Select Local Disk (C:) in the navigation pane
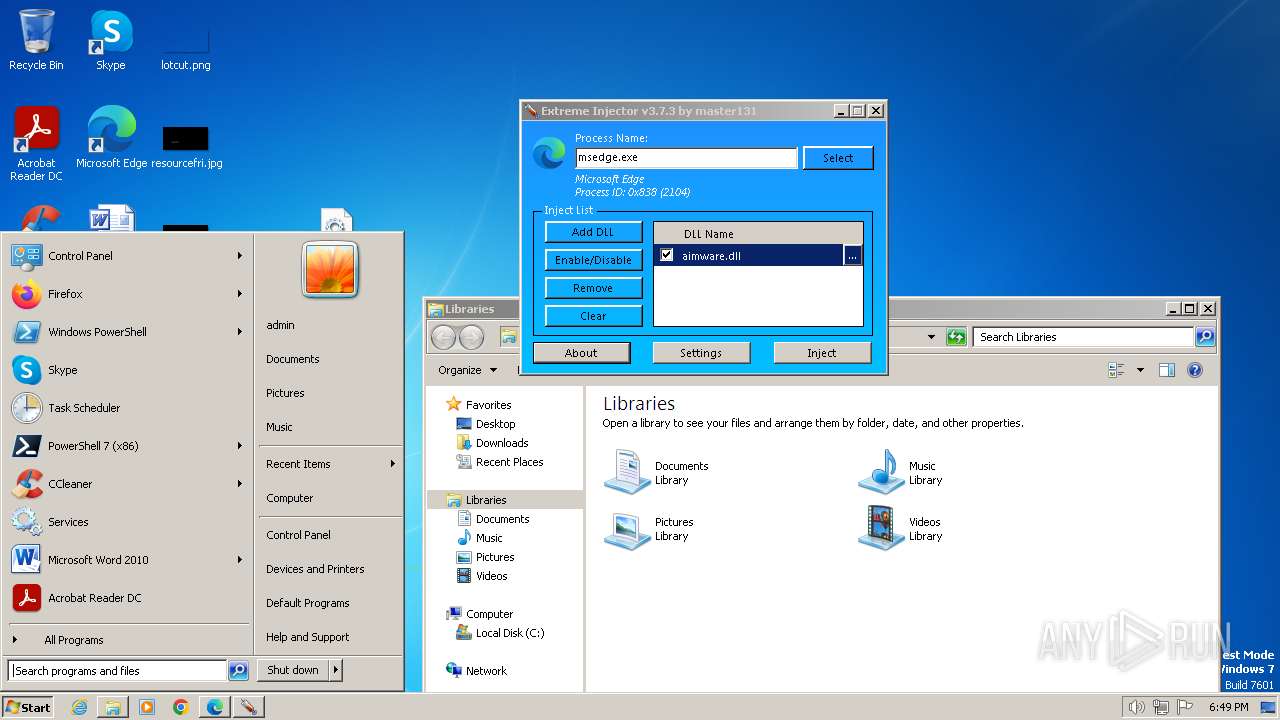This screenshot has width=1280, height=720. [500, 633]
